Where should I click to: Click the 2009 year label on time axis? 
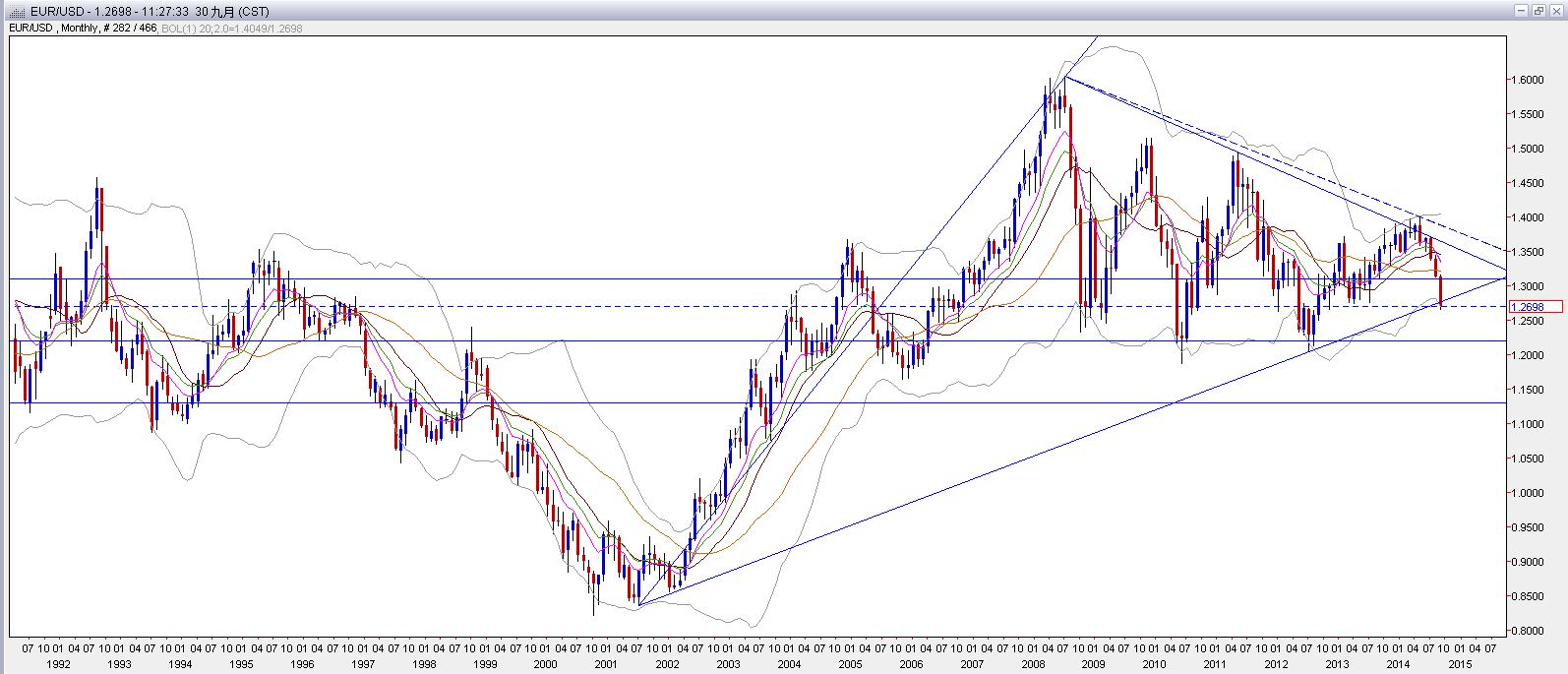[1093, 664]
